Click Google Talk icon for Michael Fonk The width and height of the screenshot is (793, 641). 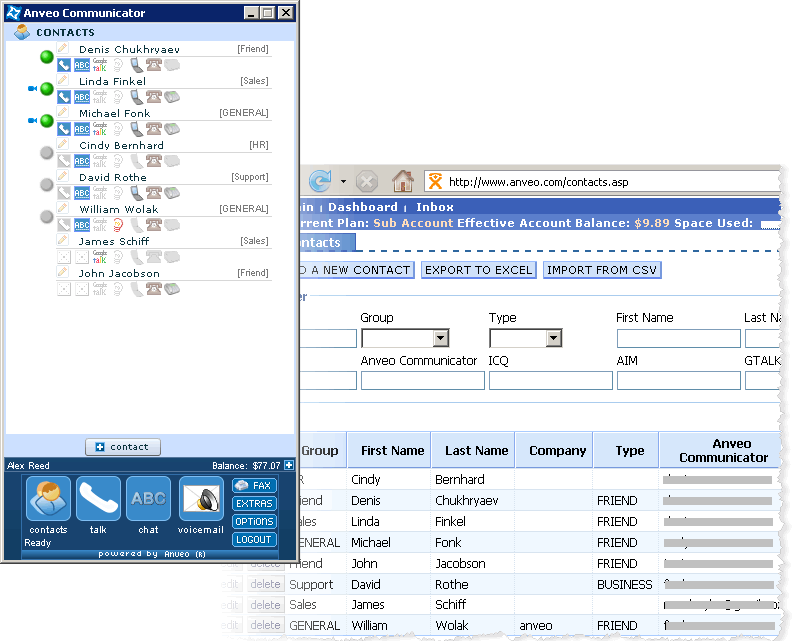[x=100, y=129]
